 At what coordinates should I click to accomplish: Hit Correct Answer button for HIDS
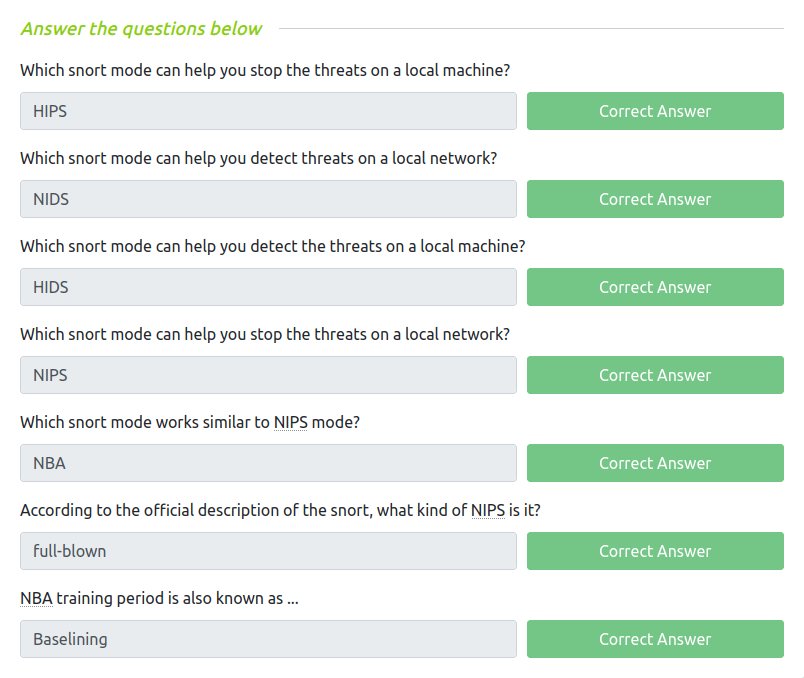pos(655,287)
